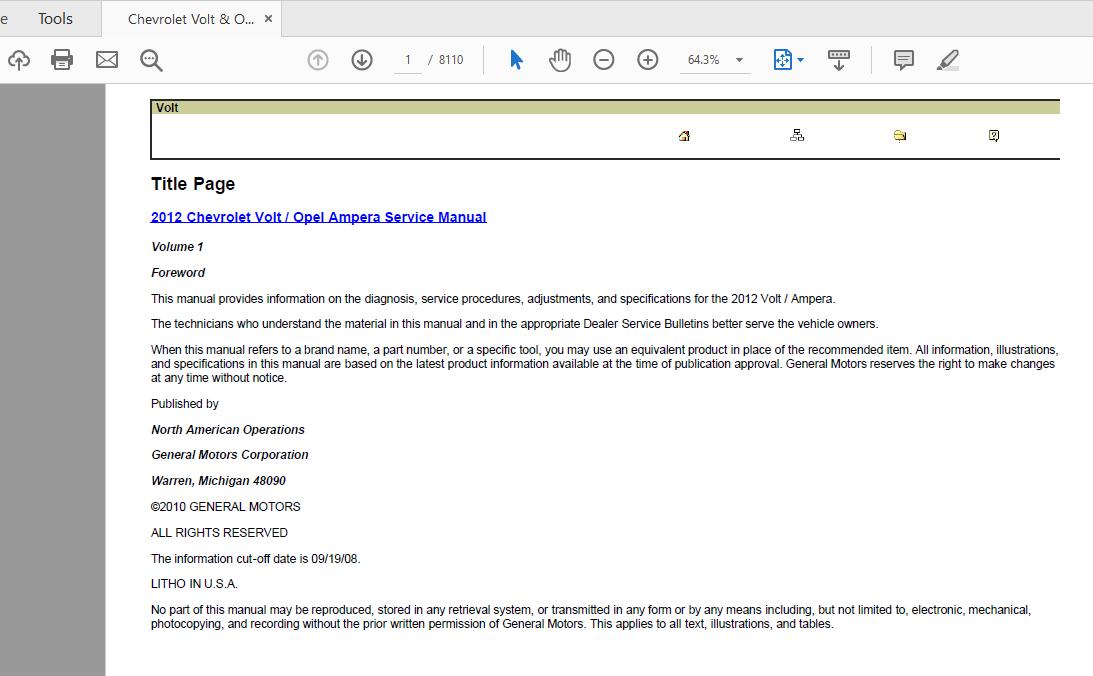Image resolution: width=1093 pixels, height=676 pixels.
Task: Click '©2010 GENERAL MOTORS' text
Action: pos(226,507)
